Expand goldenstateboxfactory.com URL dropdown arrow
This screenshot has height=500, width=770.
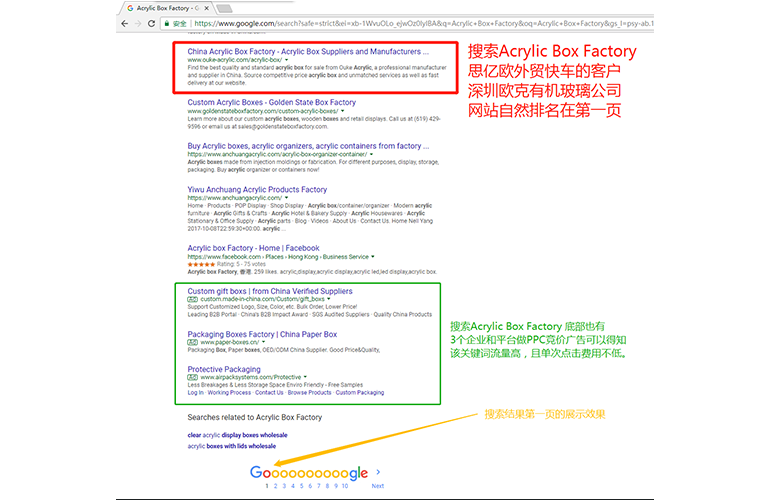(343, 111)
